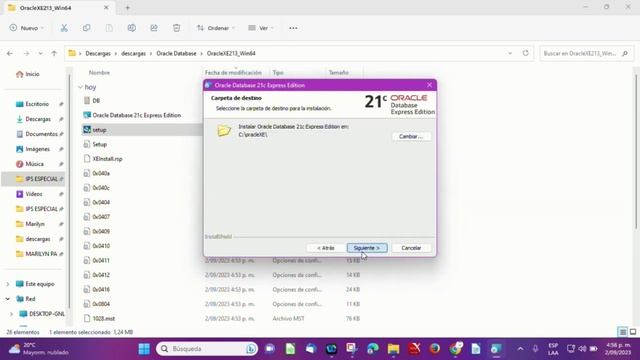Click Cancelar in Oracle installer dialog
The height and width of the screenshot is (360, 640).
[x=411, y=248]
